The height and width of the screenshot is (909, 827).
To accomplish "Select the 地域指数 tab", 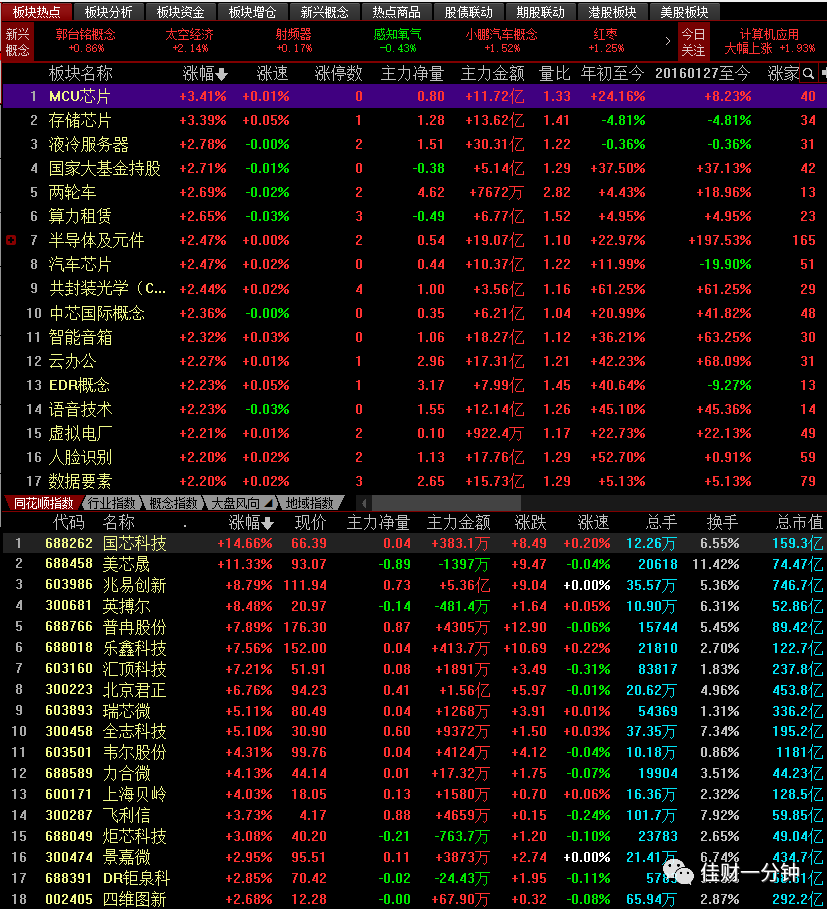I will pos(309,503).
